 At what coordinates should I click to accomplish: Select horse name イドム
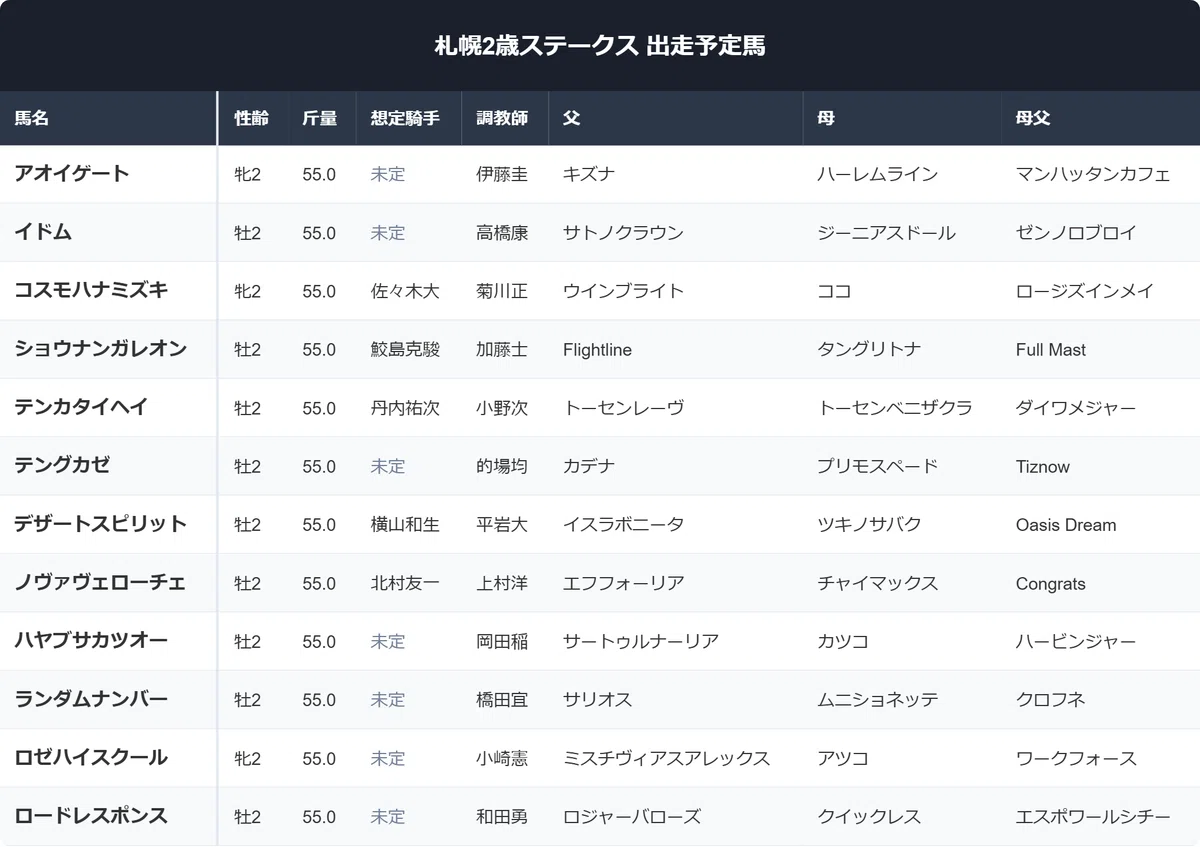click(43, 232)
